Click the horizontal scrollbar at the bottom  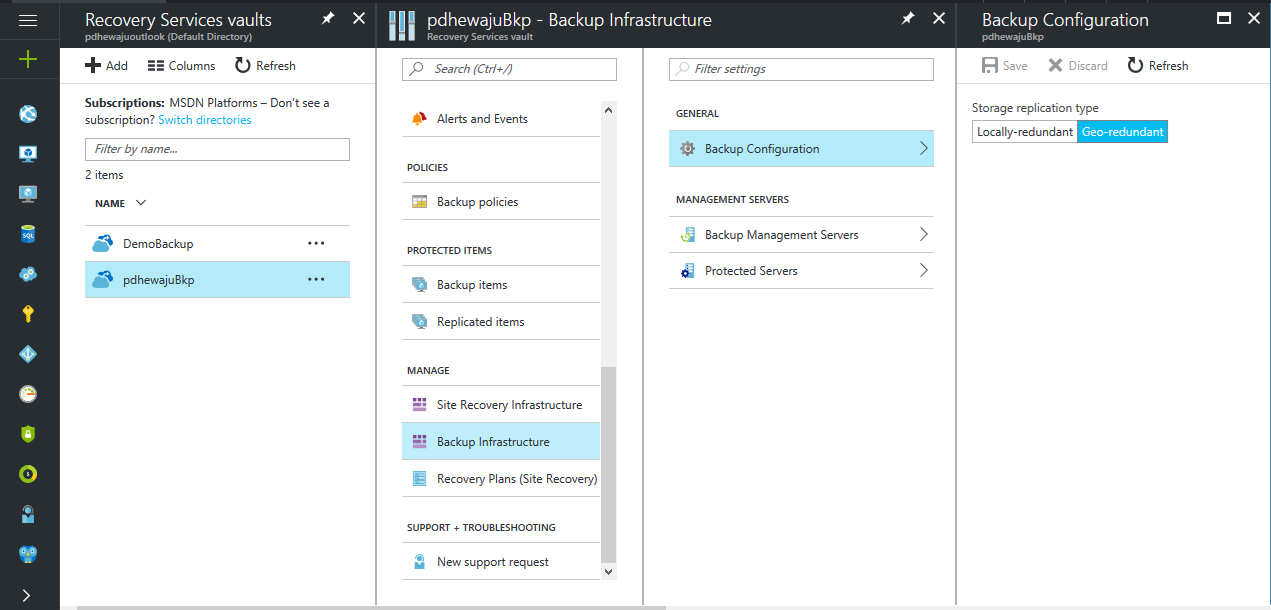coord(371,607)
